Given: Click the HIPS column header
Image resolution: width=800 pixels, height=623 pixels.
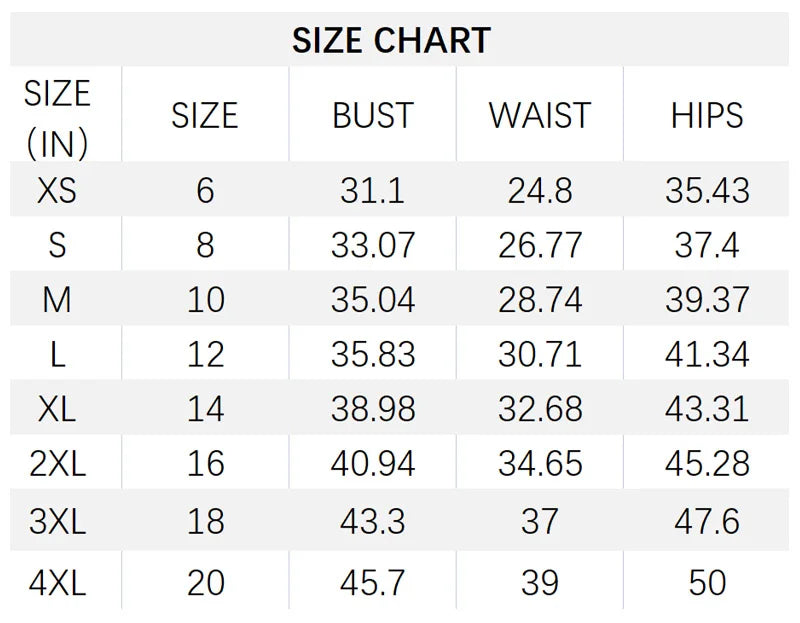Looking at the screenshot, I should pos(707,116).
